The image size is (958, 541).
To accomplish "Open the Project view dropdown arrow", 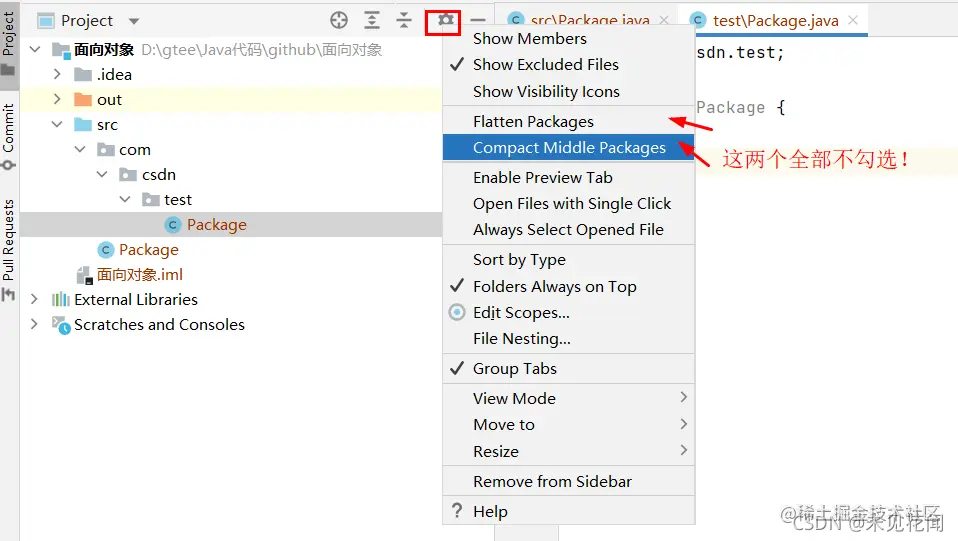I will (x=134, y=21).
